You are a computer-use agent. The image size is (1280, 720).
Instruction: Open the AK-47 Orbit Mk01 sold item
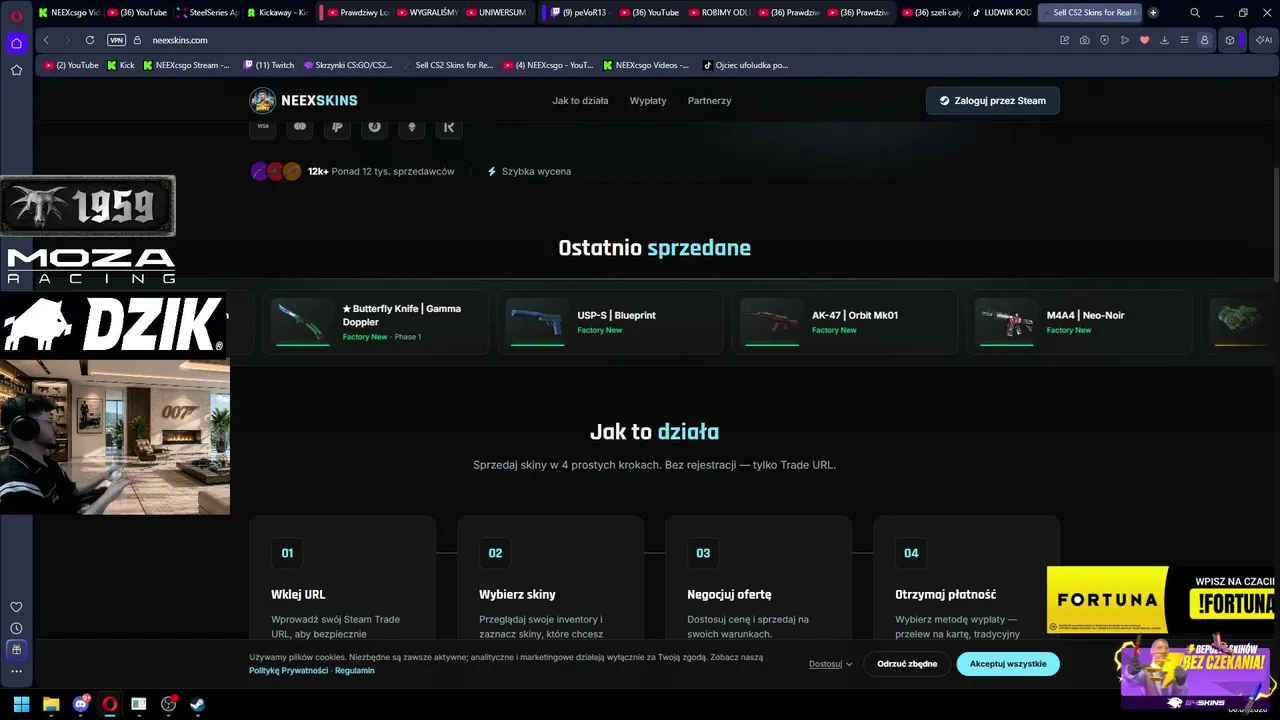tap(845, 322)
